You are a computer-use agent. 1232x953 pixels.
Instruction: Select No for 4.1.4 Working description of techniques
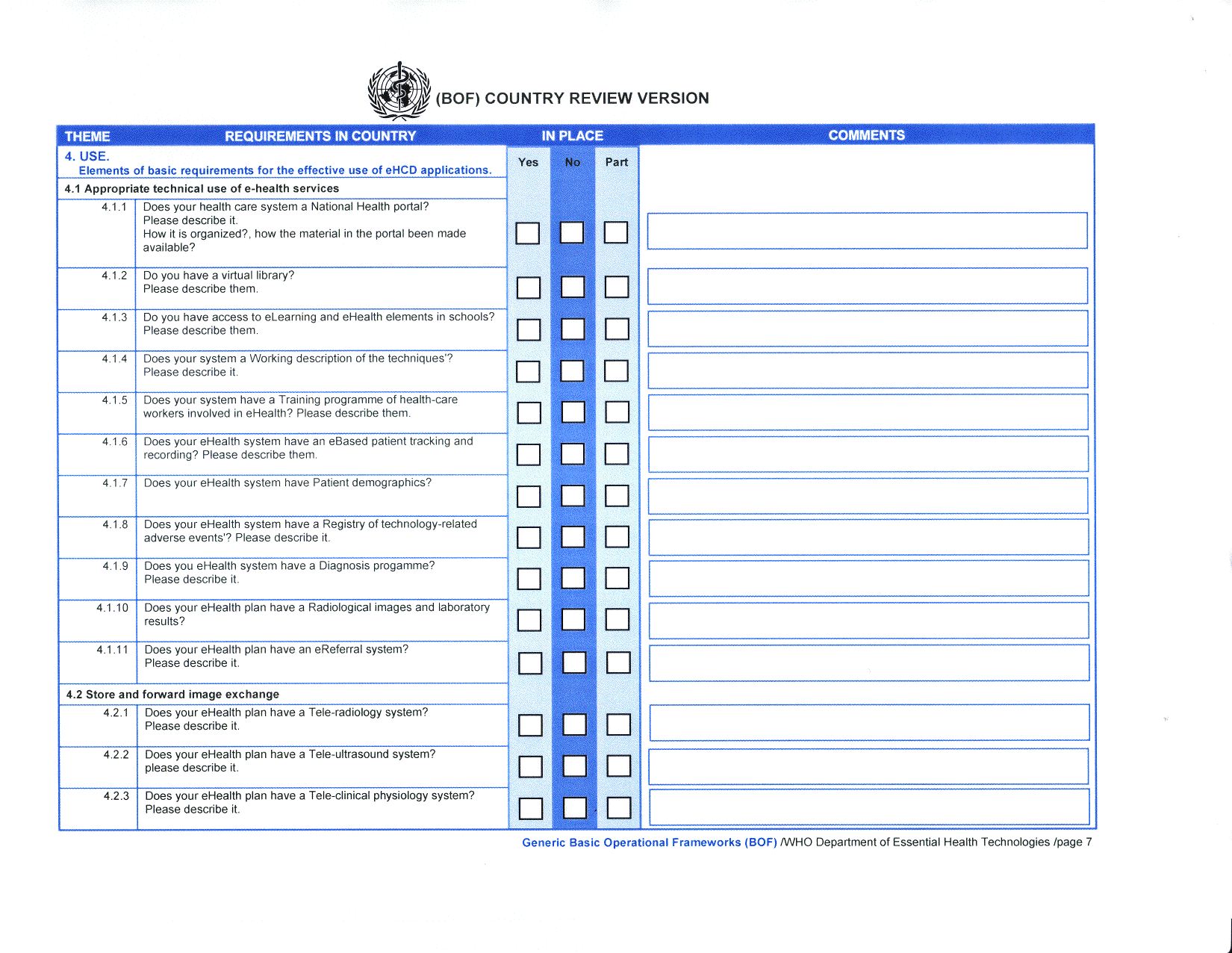click(x=572, y=371)
